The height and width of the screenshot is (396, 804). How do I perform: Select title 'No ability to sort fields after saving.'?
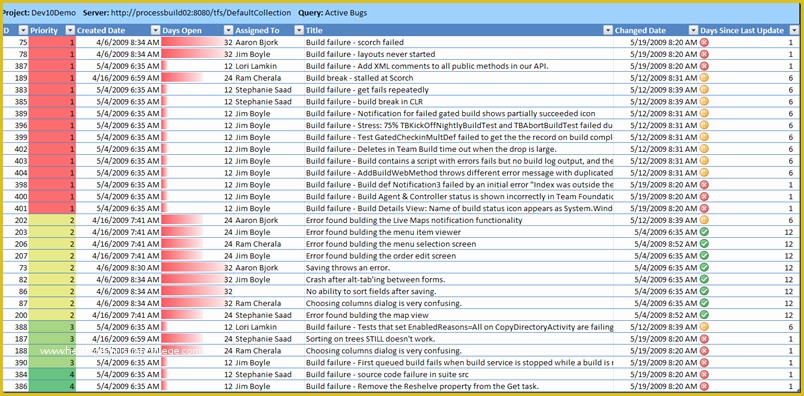371,291
